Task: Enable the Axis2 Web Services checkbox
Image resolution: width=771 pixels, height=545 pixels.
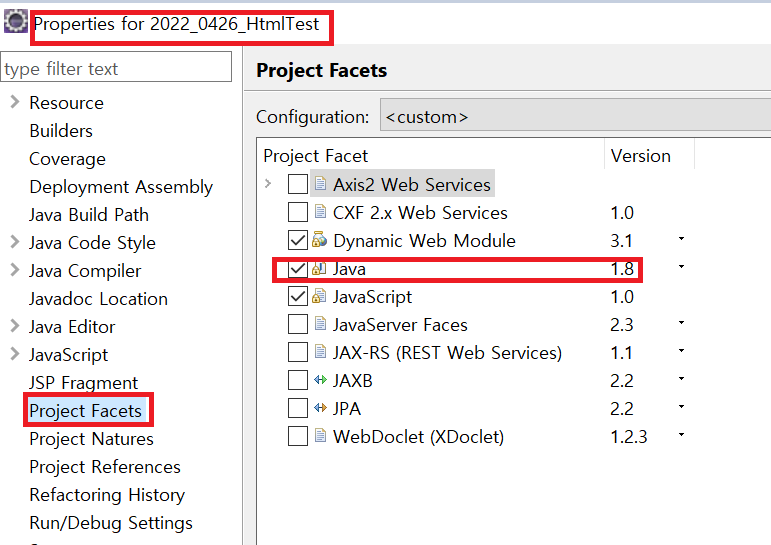Action: pos(298,184)
